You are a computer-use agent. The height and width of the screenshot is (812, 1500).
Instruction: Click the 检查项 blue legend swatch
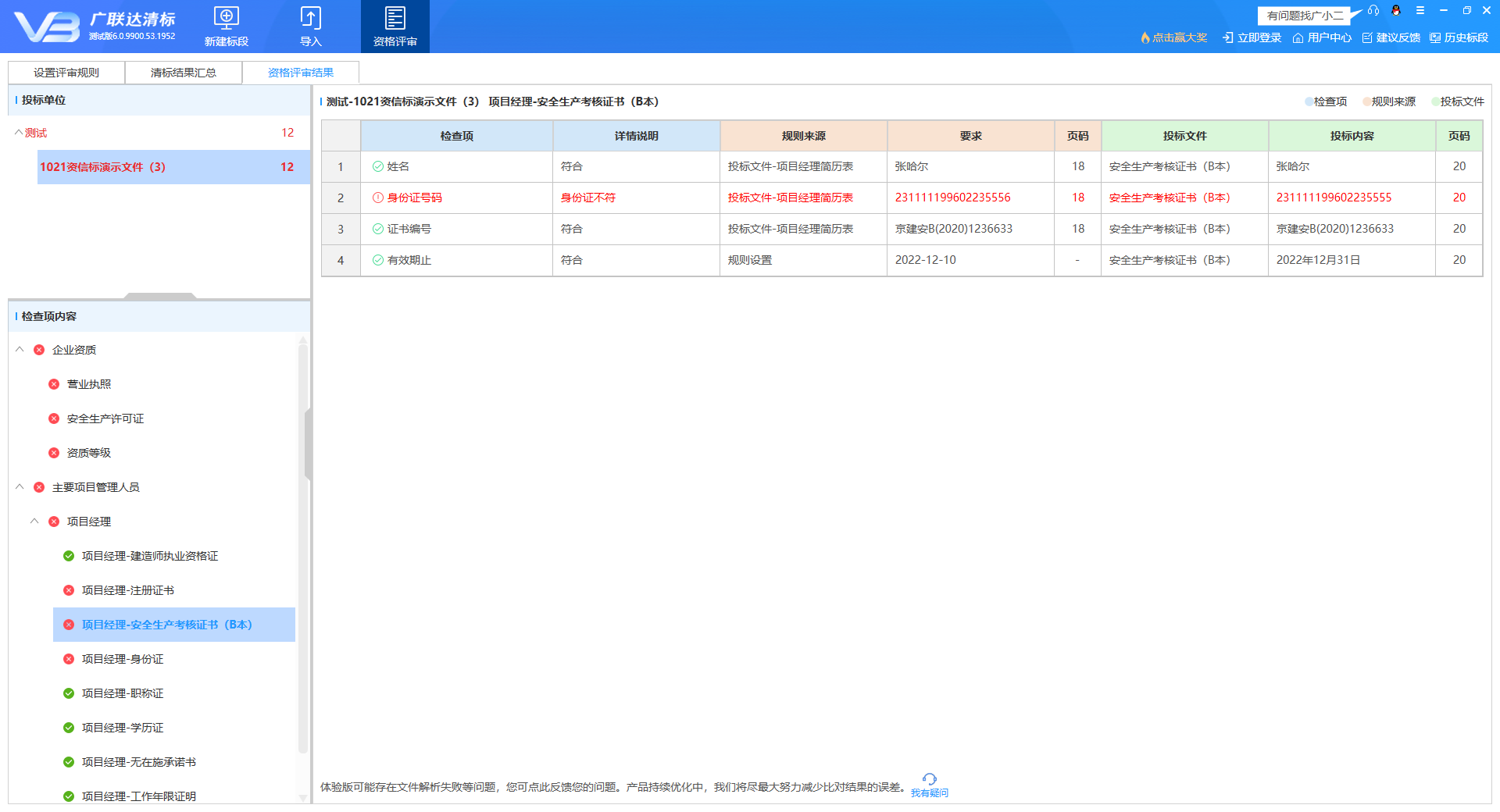tap(1309, 101)
